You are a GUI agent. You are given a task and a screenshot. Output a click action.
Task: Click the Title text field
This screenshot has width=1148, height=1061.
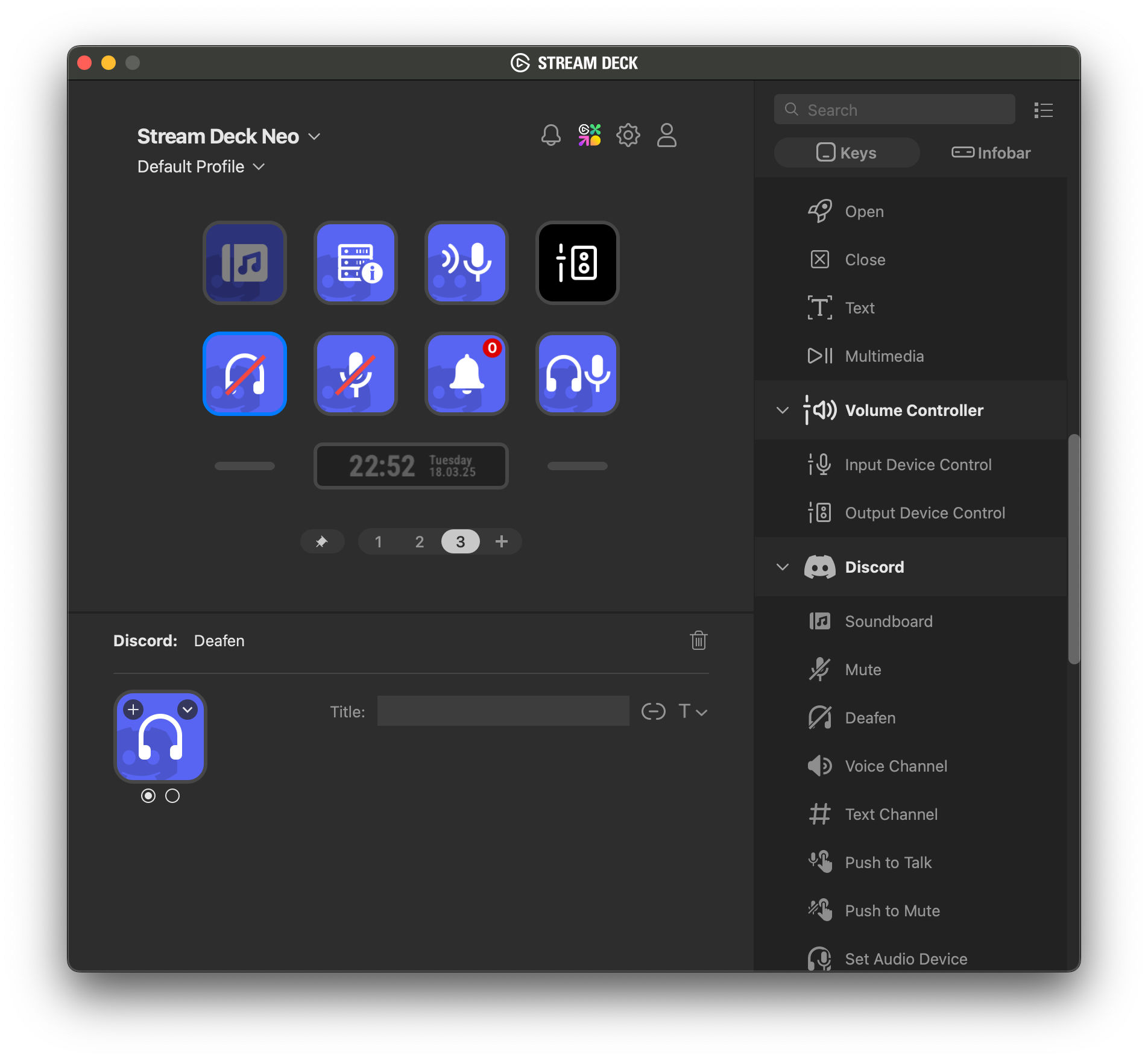pos(503,711)
